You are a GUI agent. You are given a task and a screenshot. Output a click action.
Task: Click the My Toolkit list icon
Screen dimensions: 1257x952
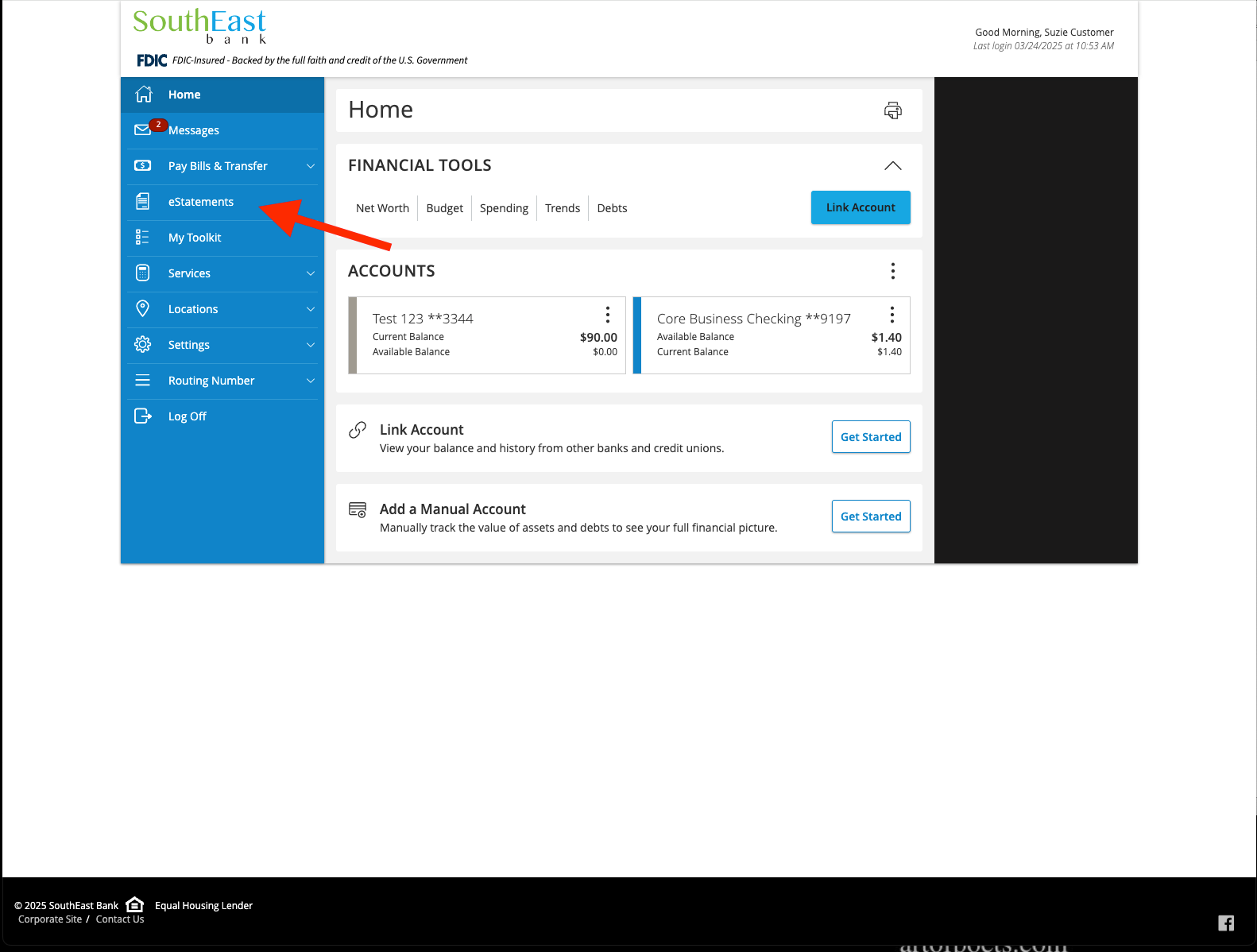(x=143, y=237)
